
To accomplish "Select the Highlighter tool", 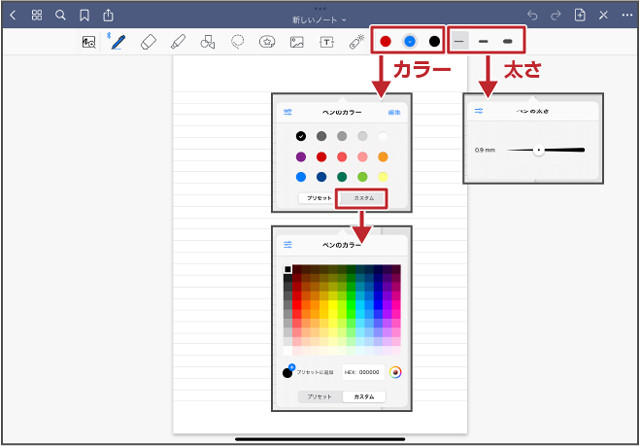I will pyautogui.click(x=177, y=42).
